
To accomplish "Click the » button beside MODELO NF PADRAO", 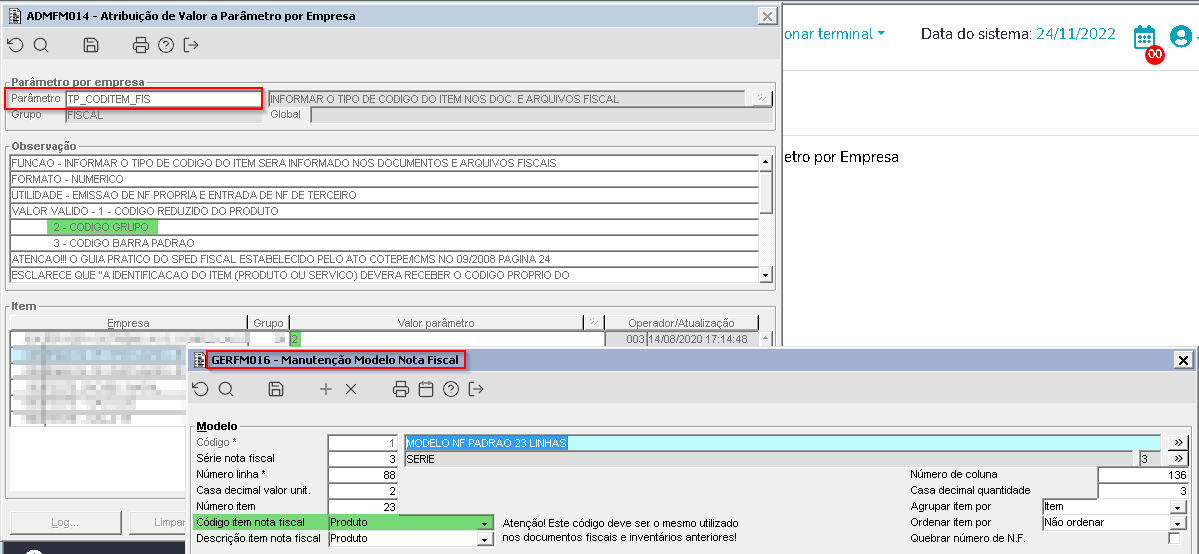I will [x=1177, y=443].
